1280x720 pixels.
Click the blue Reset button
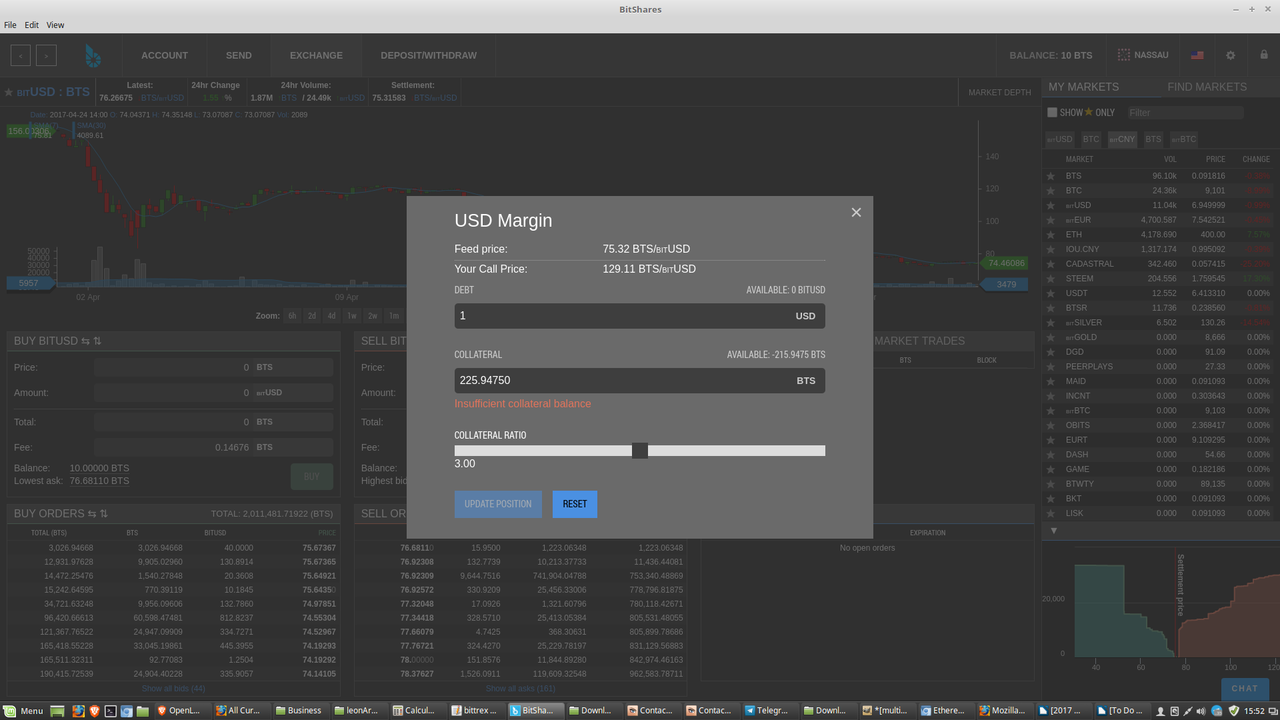tap(575, 504)
